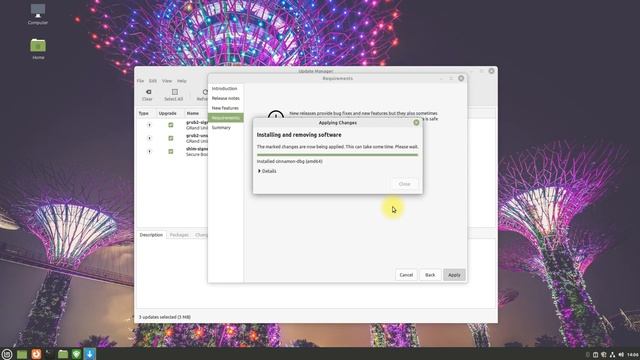Open the Terminal launcher in the taskbar
Viewport: 640px width, 360px height.
point(49,354)
